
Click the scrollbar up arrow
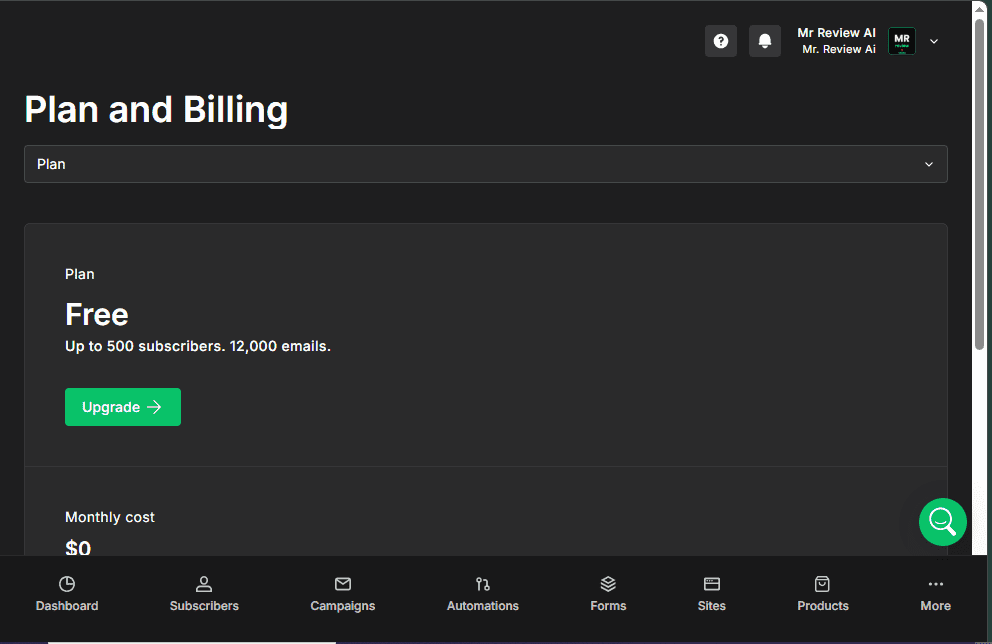point(979,8)
